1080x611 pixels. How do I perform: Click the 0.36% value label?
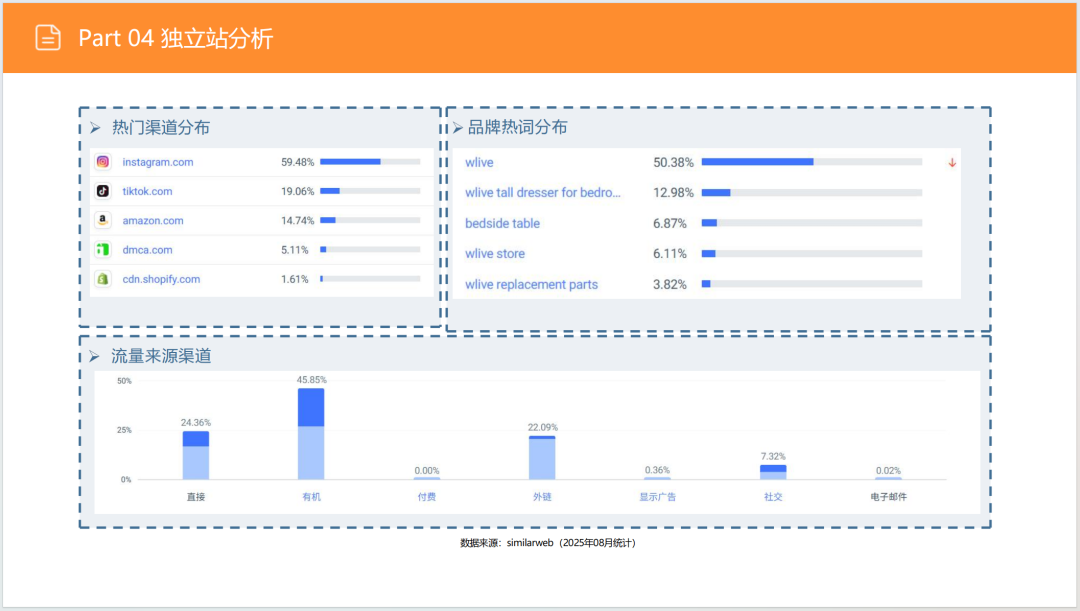pos(657,470)
